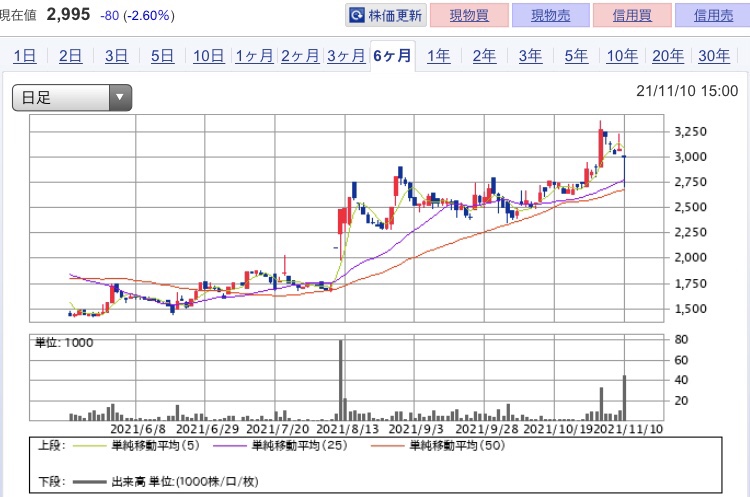
Task: Click the refresh icon in 株価更新 button
Action: (356, 16)
